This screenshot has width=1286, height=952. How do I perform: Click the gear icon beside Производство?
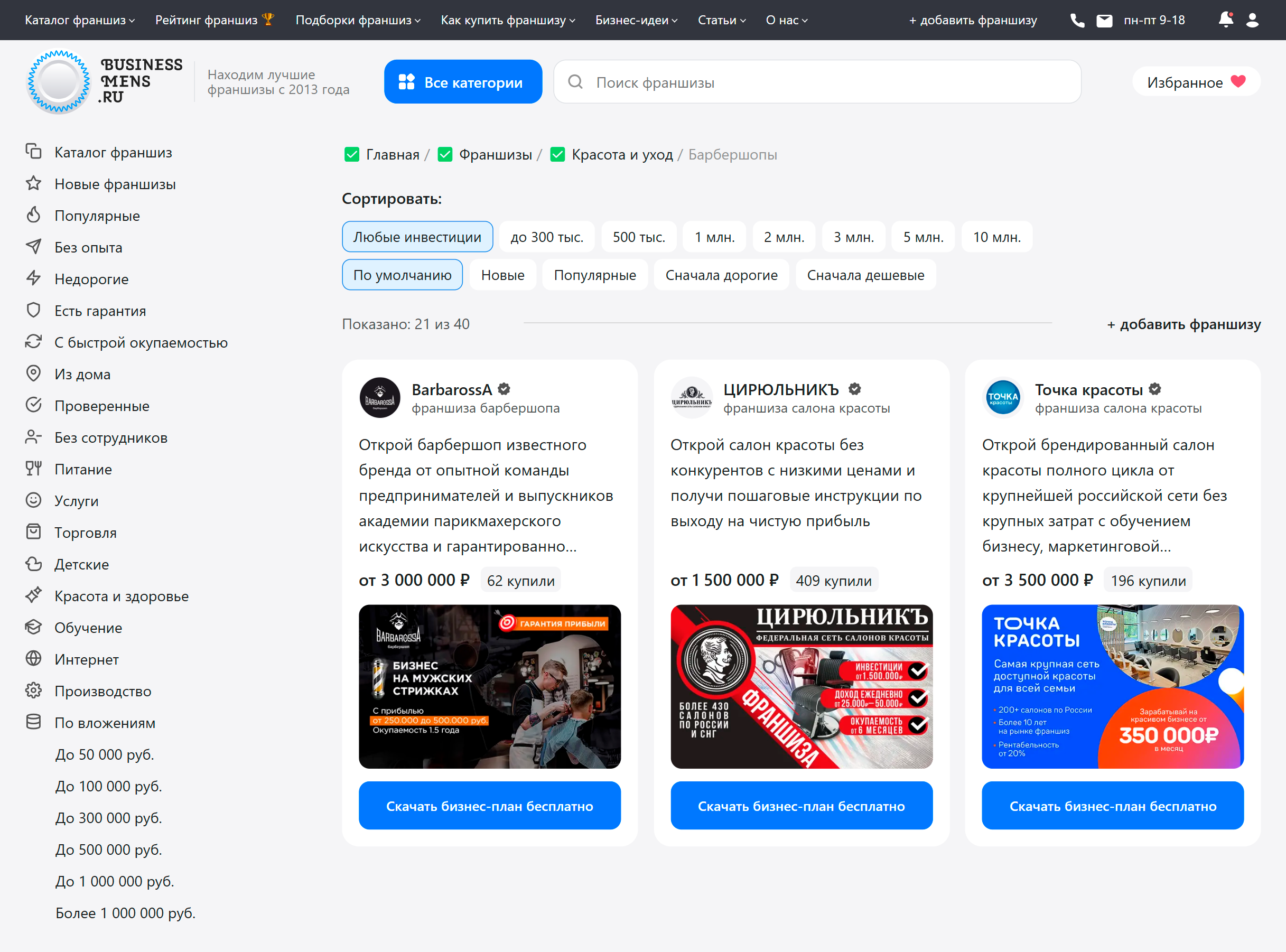pyautogui.click(x=33, y=690)
